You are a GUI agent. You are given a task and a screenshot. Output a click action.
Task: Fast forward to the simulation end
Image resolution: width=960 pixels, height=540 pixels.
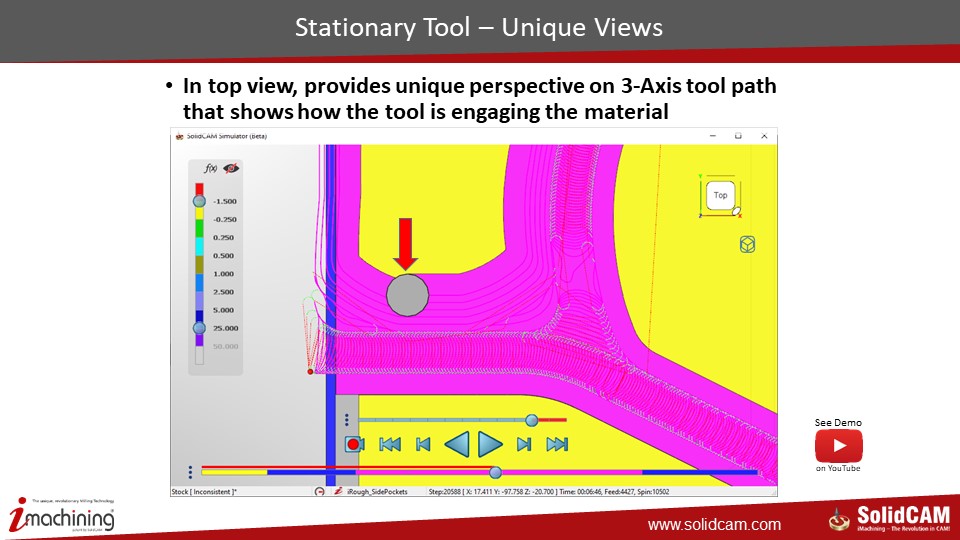[558, 444]
